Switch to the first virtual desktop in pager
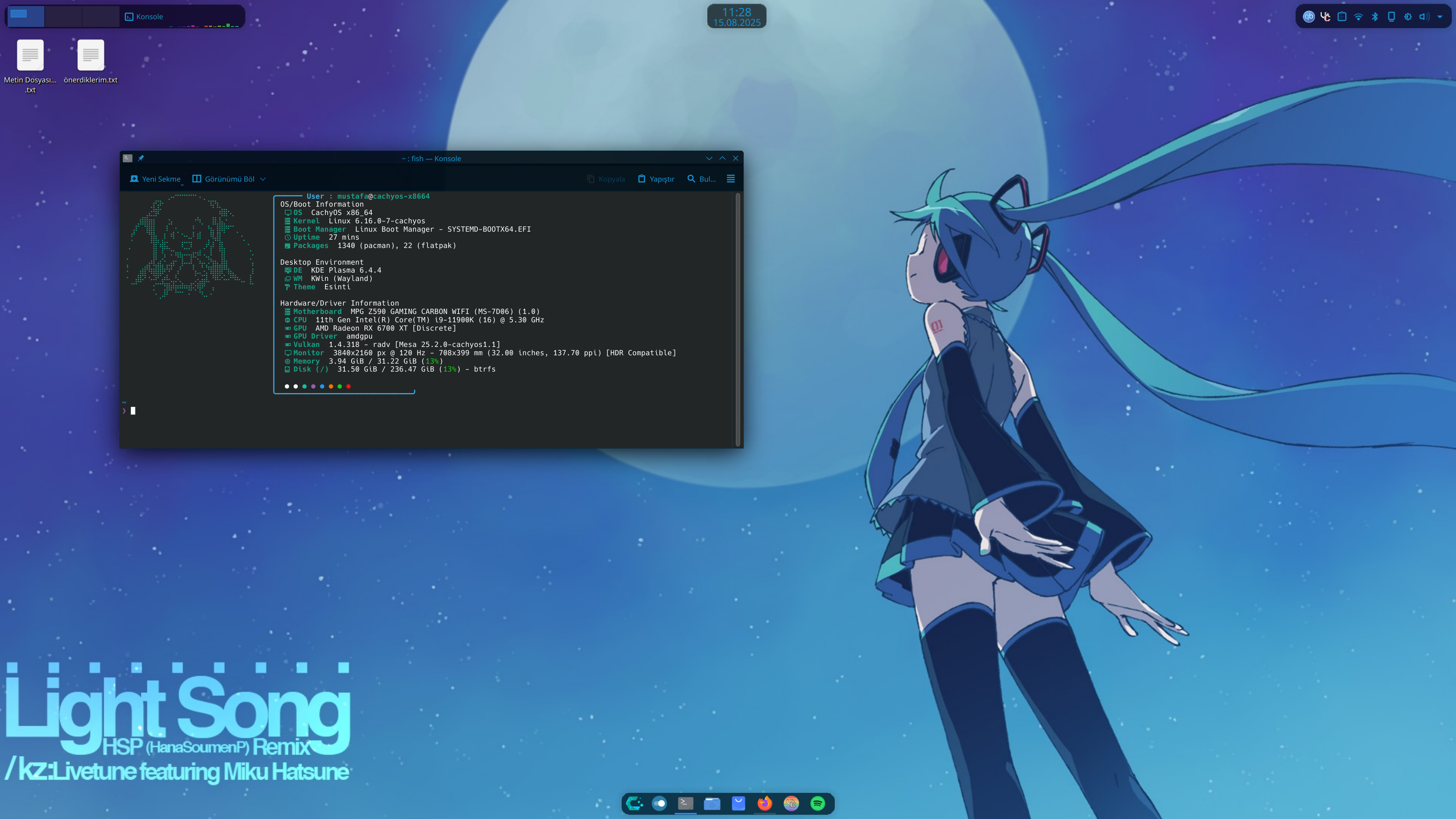The image size is (1456, 819). coord(25,16)
